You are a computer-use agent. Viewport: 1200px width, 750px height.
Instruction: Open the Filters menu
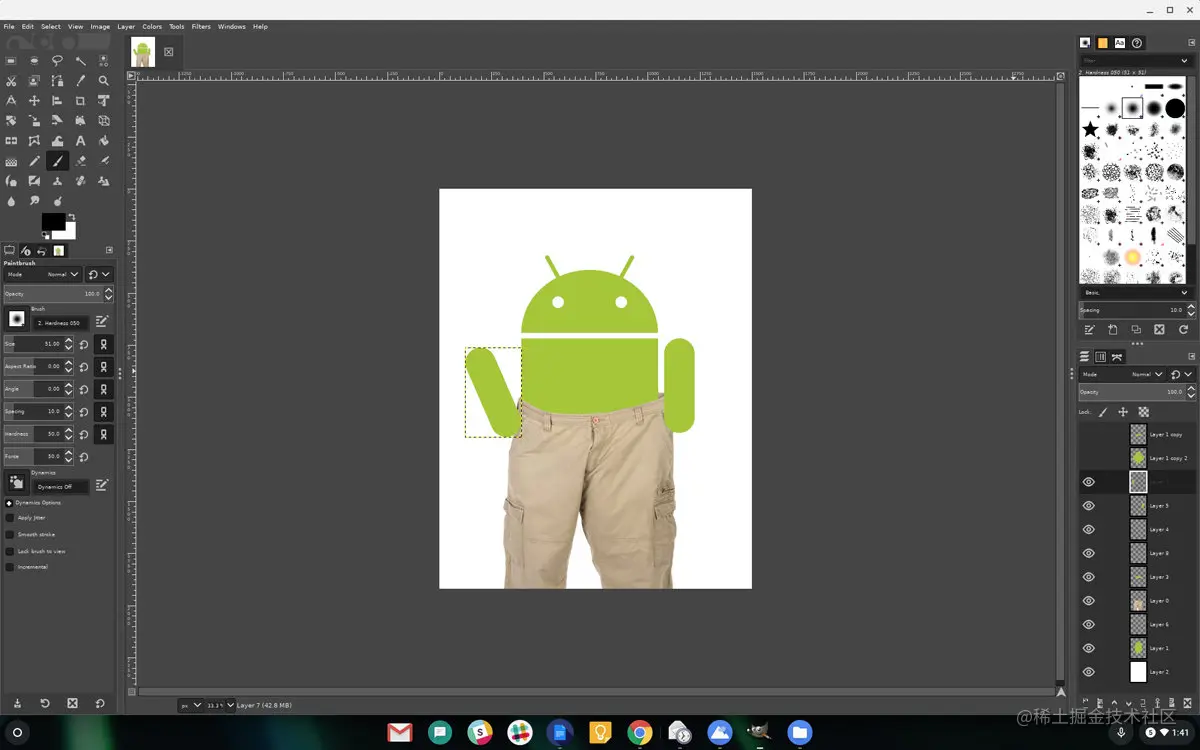[x=201, y=27]
